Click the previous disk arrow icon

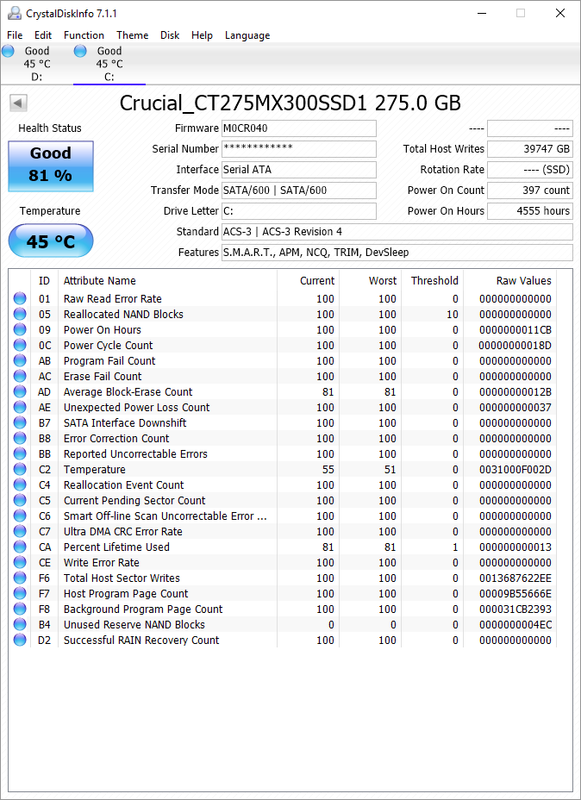18,103
